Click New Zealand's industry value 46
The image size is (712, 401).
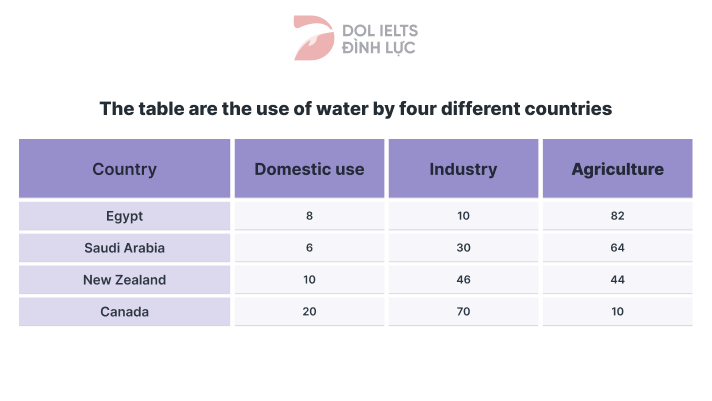click(463, 280)
